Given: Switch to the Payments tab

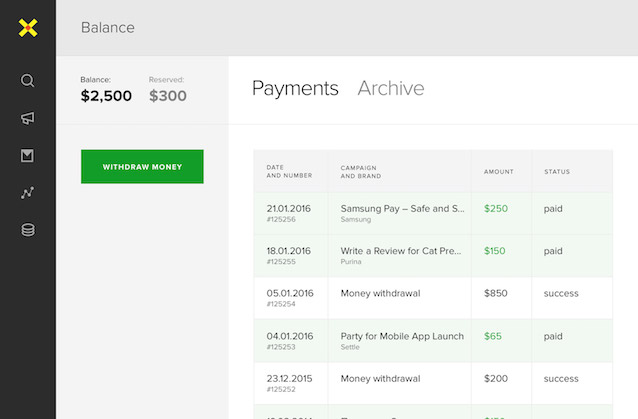Looking at the screenshot, I should pyautogui.click(x=295, y=88).
